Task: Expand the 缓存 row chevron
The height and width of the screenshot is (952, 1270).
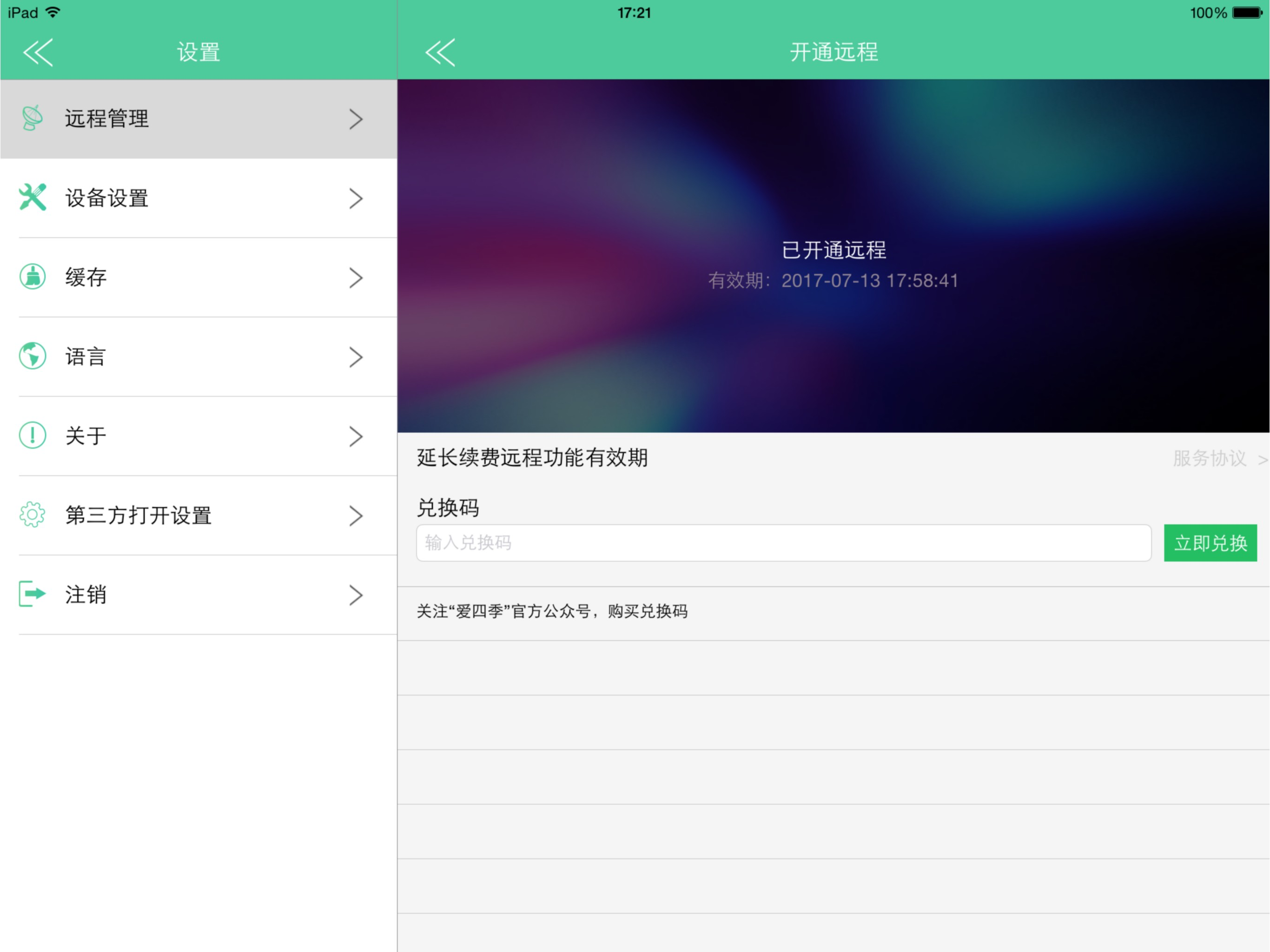Action: [x=356, y=278]
